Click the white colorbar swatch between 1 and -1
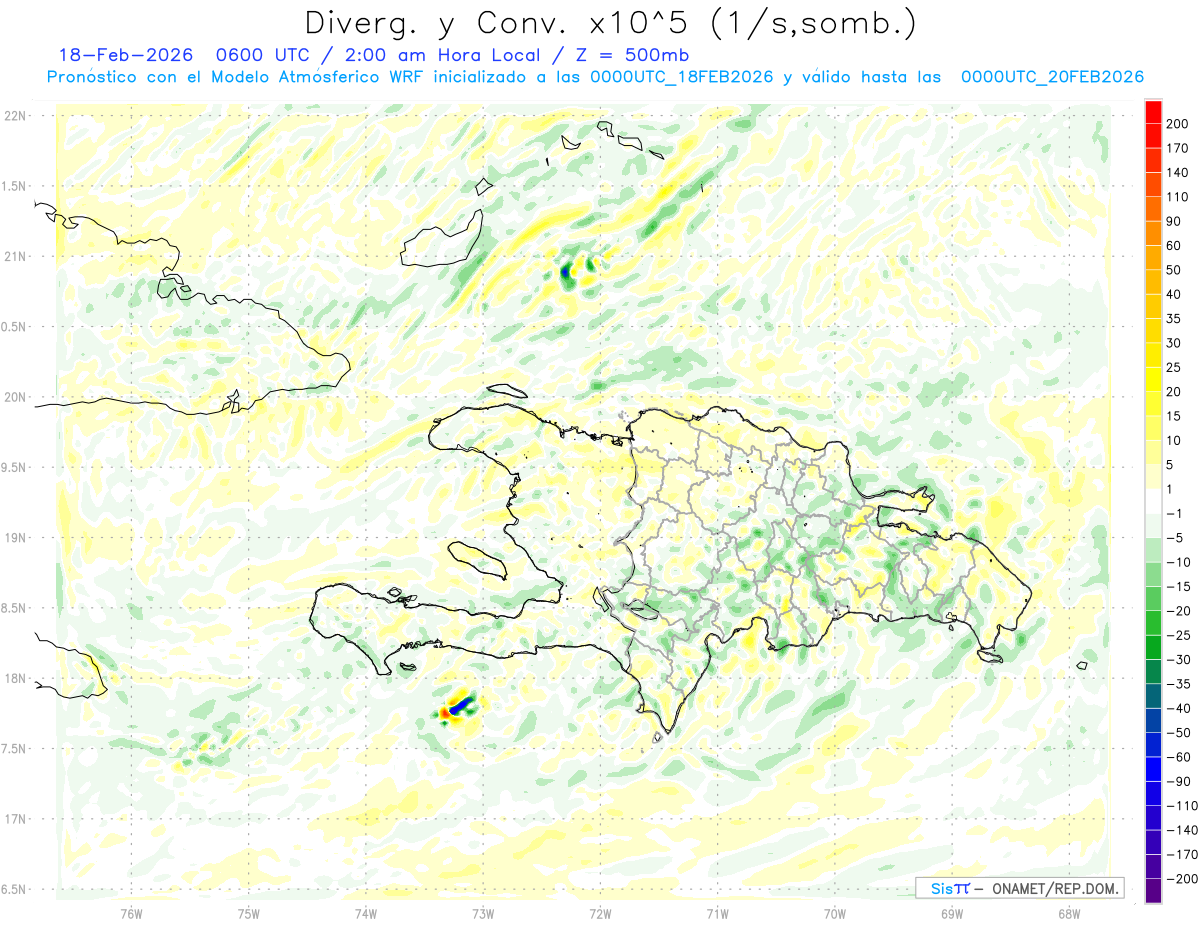 pyautogui.click(x=1153, y=501)
